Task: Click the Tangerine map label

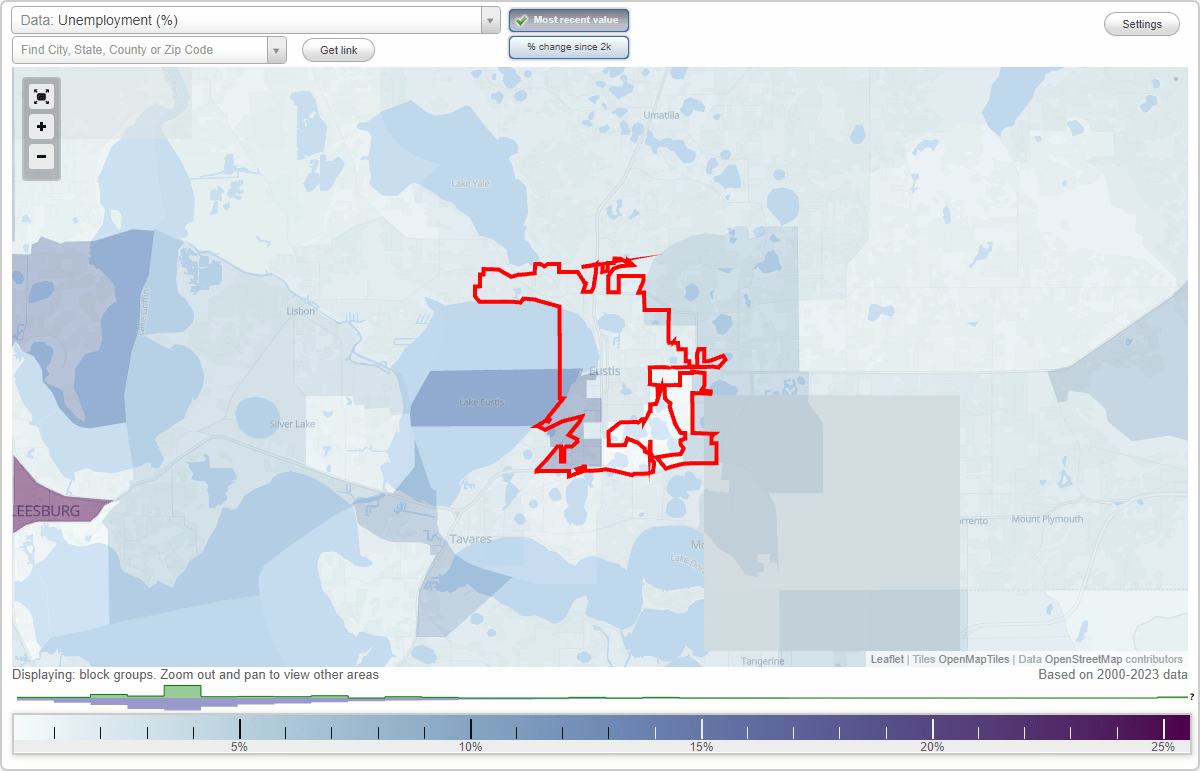Action: click(764, 661)
